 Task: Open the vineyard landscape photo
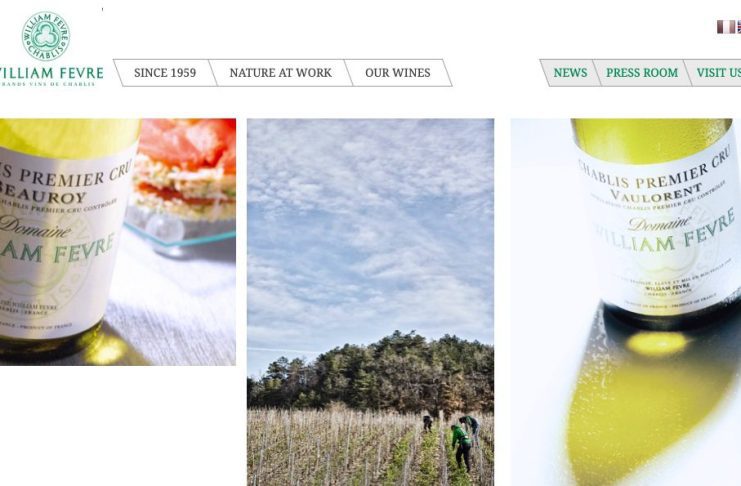370,302
